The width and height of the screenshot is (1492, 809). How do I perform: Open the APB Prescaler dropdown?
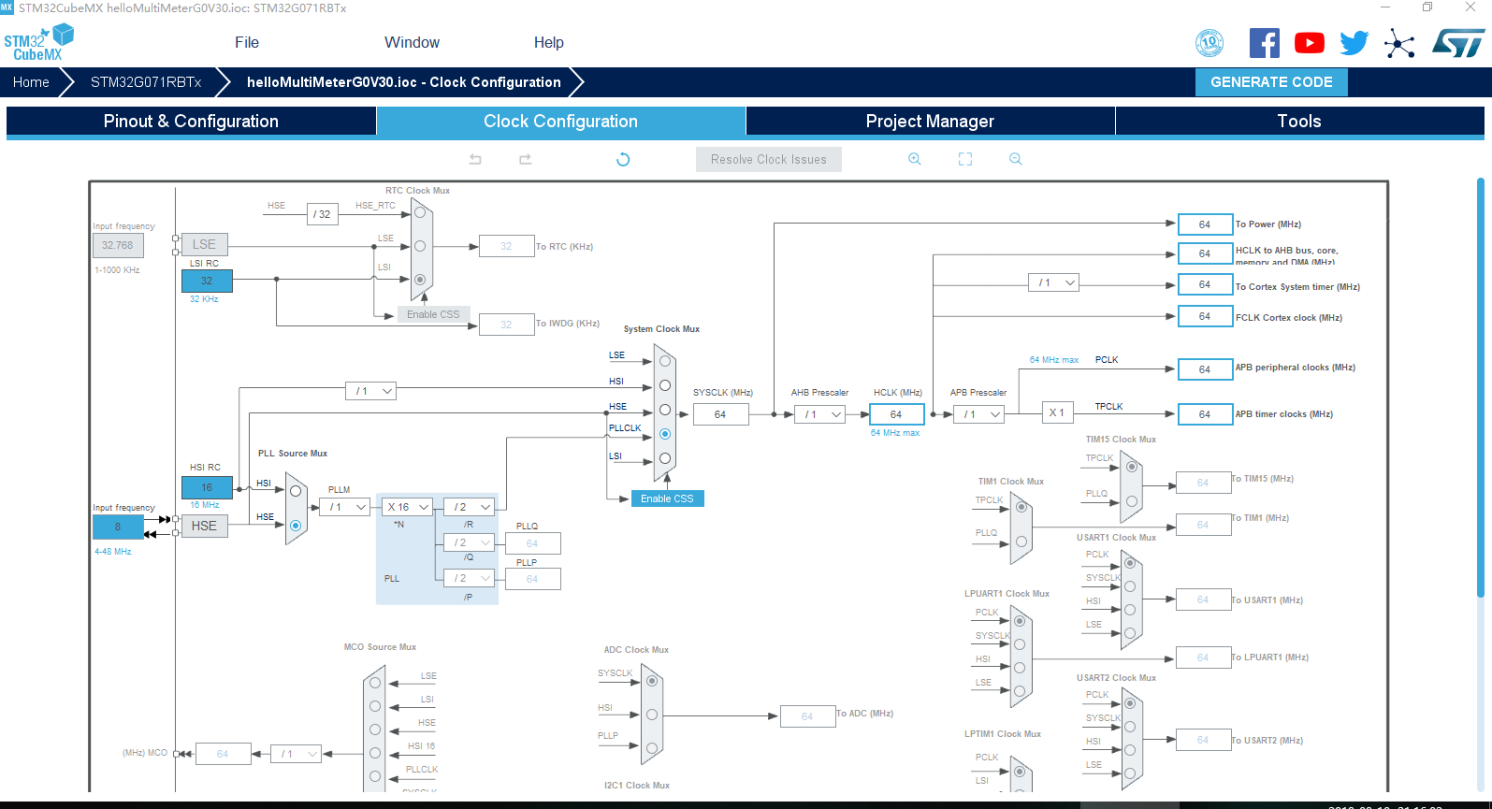point(978,414)
